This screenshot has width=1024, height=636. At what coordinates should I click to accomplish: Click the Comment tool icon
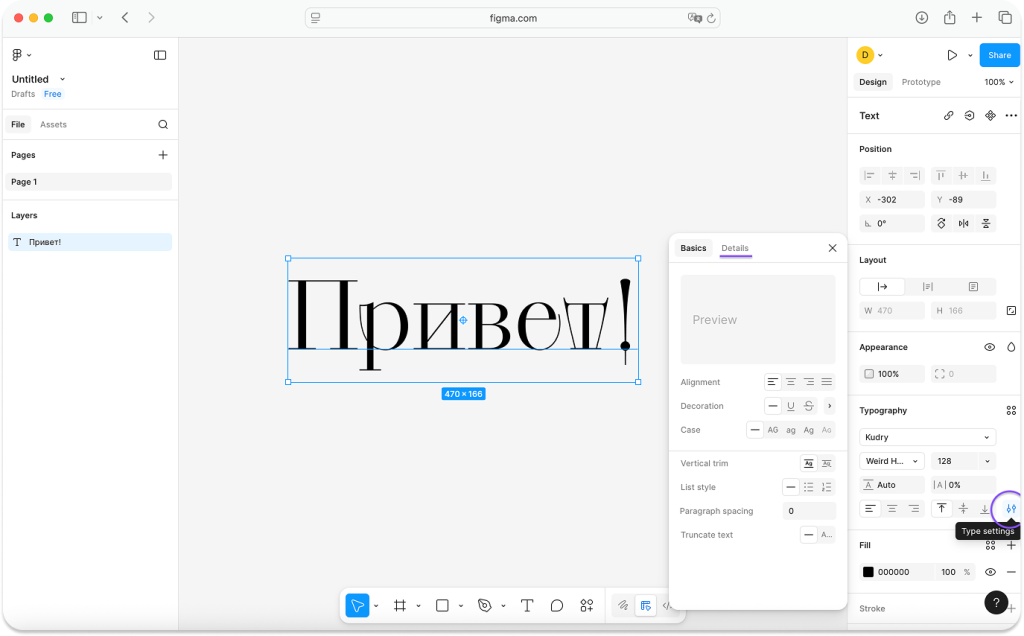click(x=557, y=605)
